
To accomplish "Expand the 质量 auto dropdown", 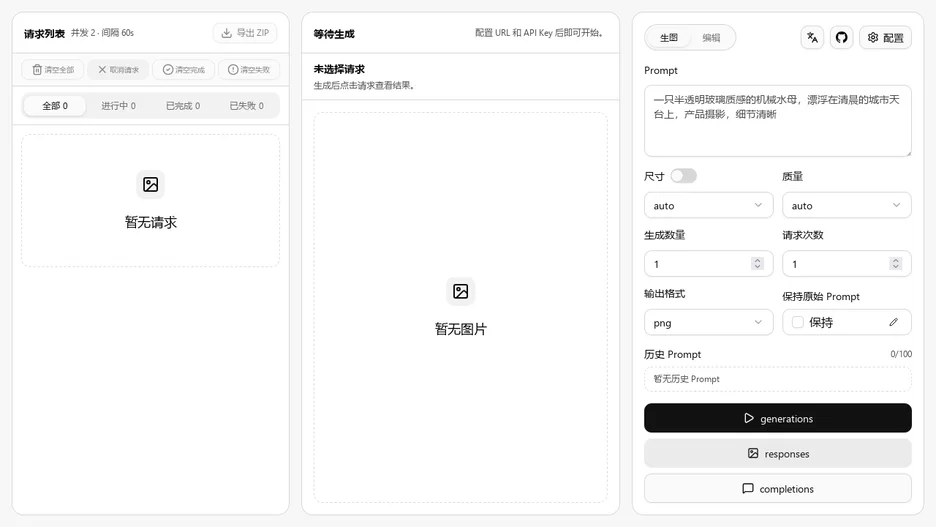I will click(x=846, y=205).
